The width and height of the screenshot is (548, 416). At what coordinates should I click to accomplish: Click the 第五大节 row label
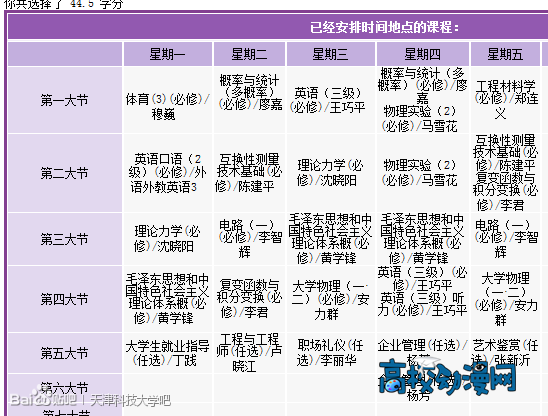[x=65, y=353]
